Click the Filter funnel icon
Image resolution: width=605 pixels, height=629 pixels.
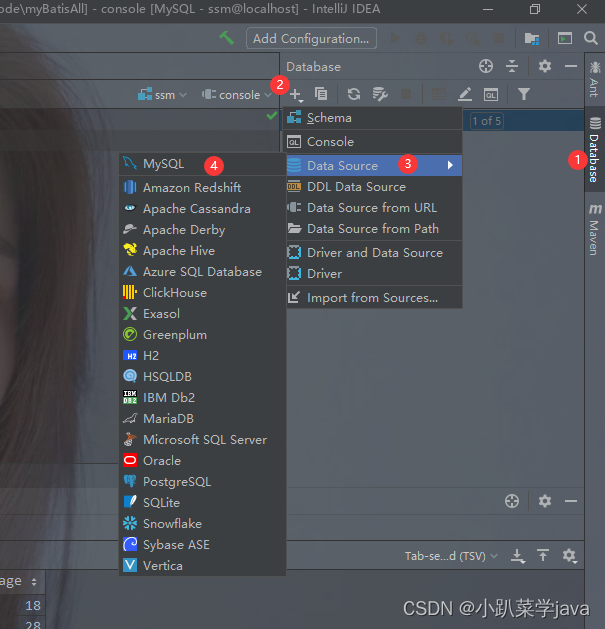point(524,94)
